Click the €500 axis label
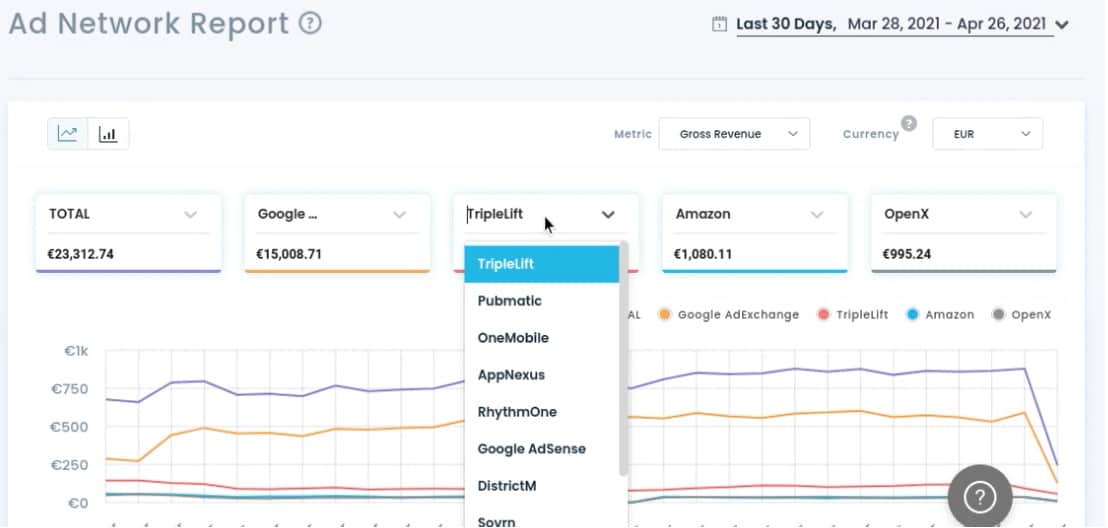This screenshot has height=528, width=1108. tap(68, 427)
